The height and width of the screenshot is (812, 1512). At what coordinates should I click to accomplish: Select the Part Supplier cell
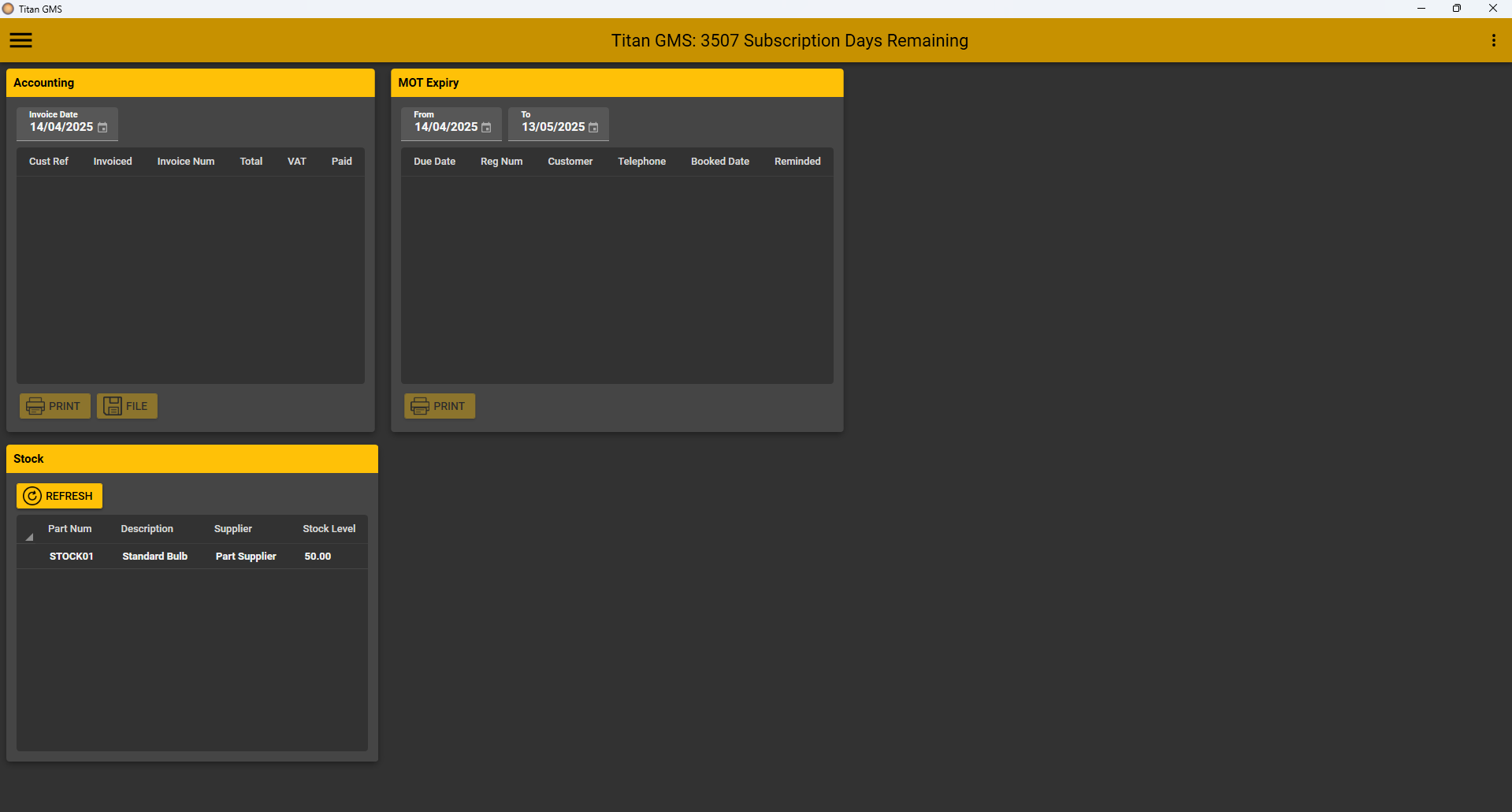[246, 557]
